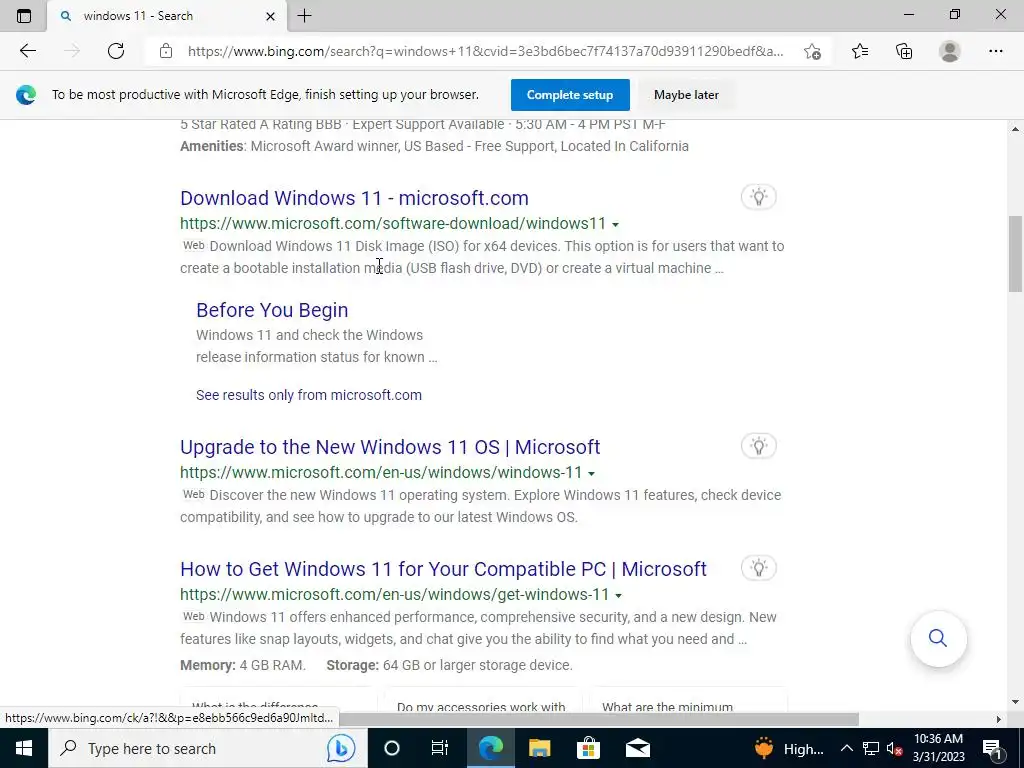The height and width of the screenshot is (768, 1024).
Task: Select the windows 11 - Search tab
Action: [x=167, y=16]
